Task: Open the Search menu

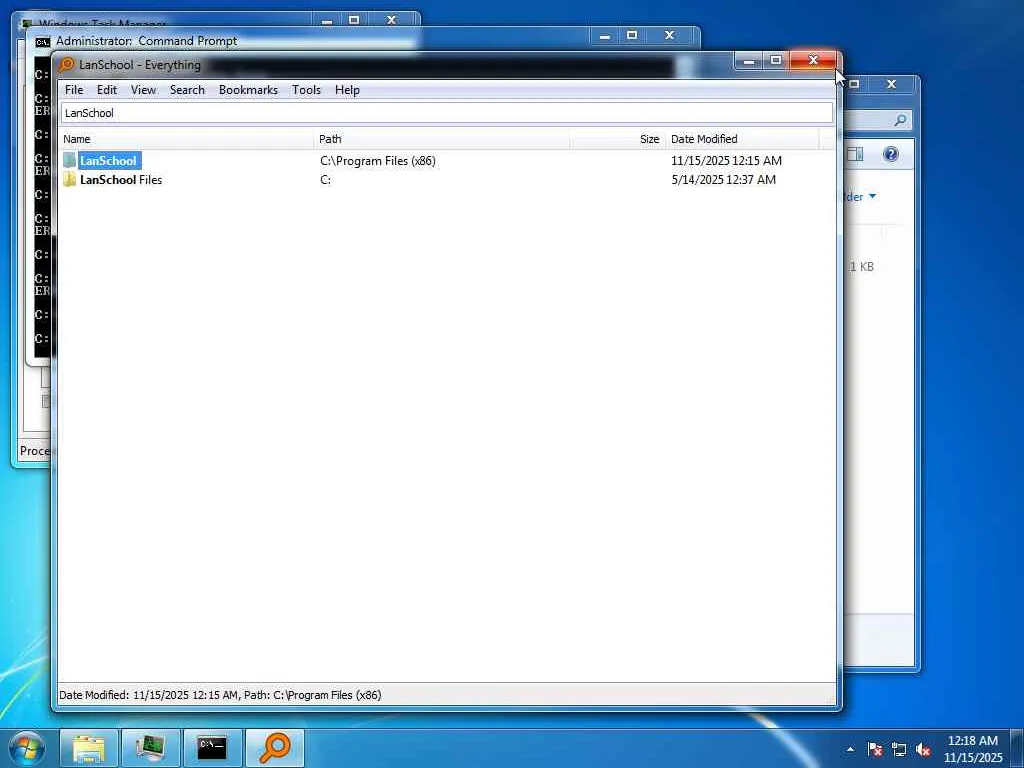Action: pyautogui.click(x=187, y=90)
